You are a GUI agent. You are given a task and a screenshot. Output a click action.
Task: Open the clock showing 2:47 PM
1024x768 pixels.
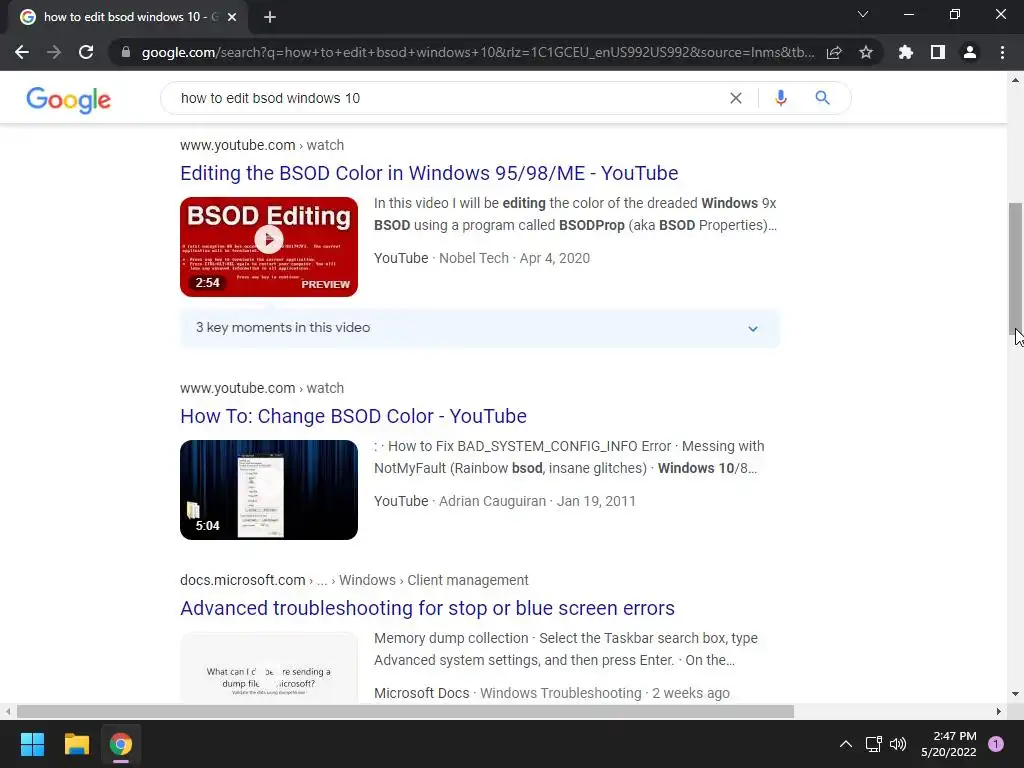tap(948, 744)
